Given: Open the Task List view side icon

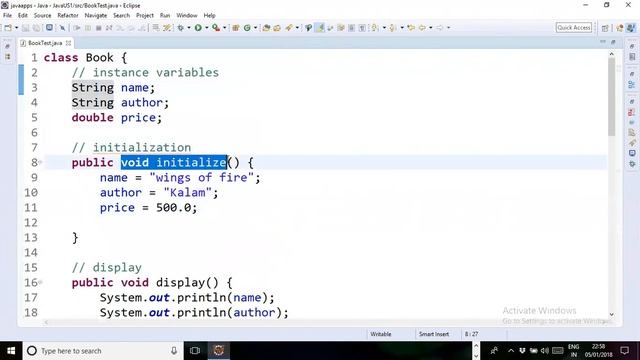Looking at the screenshot, I should tap(632, 57).
